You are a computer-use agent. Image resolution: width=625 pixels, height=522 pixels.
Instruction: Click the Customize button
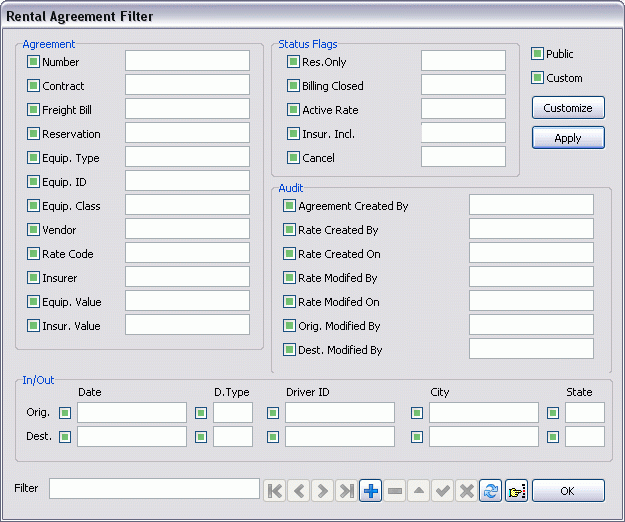568,108
